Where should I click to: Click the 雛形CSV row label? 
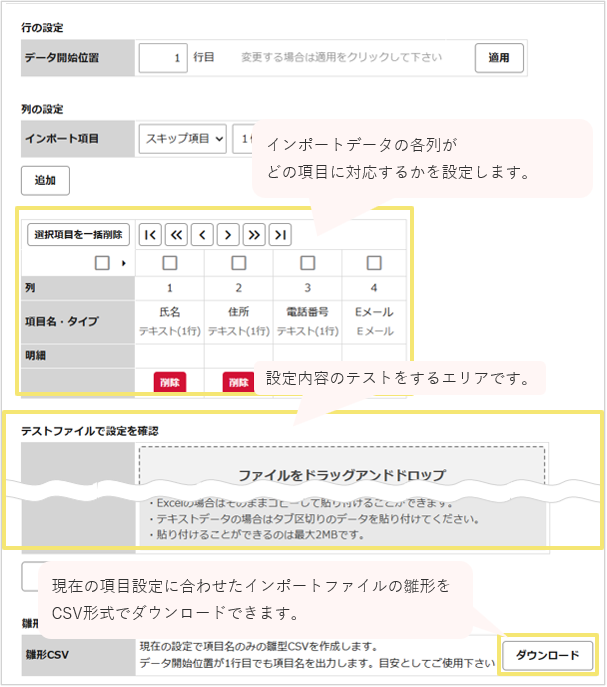(47, 655)
